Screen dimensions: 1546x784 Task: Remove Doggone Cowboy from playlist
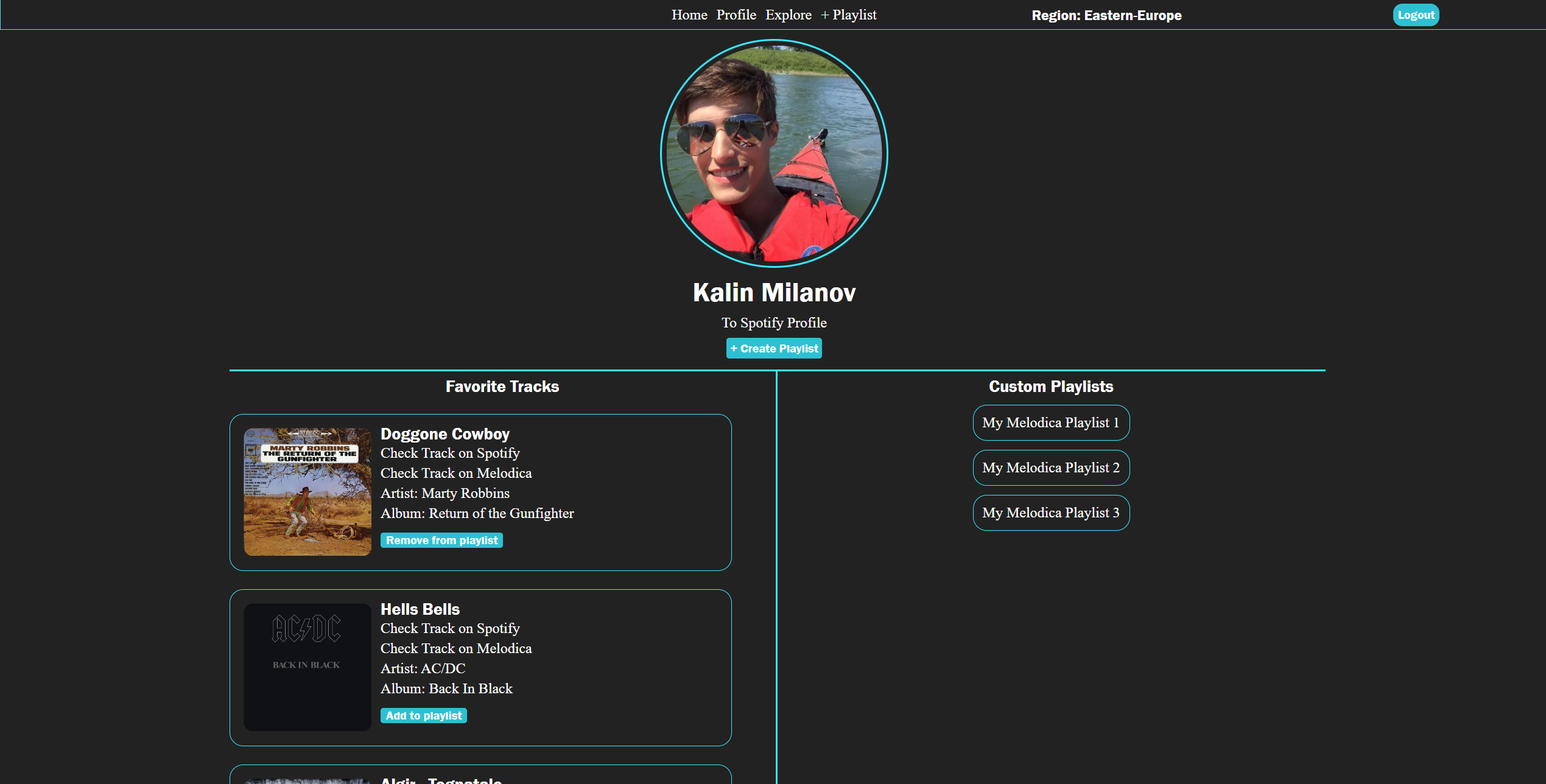point(441,540)
